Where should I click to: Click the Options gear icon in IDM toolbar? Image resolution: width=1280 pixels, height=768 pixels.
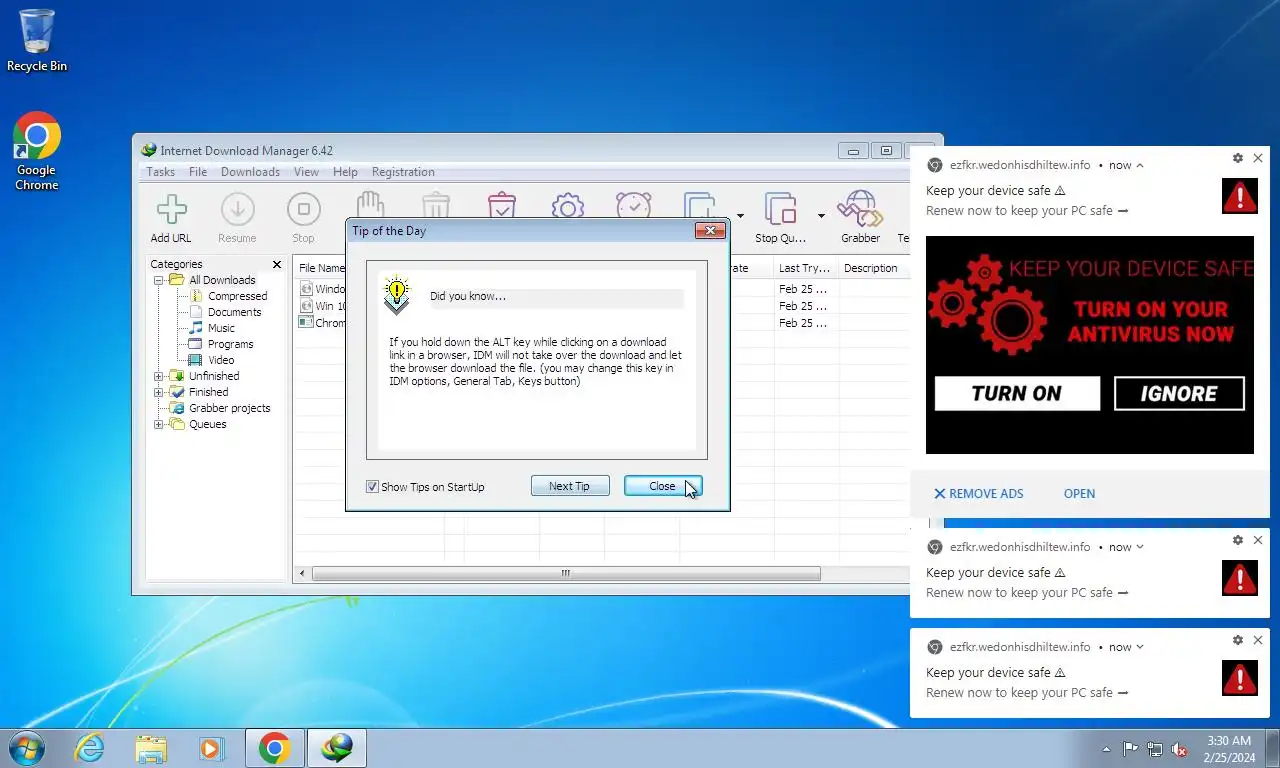[568, 206]
